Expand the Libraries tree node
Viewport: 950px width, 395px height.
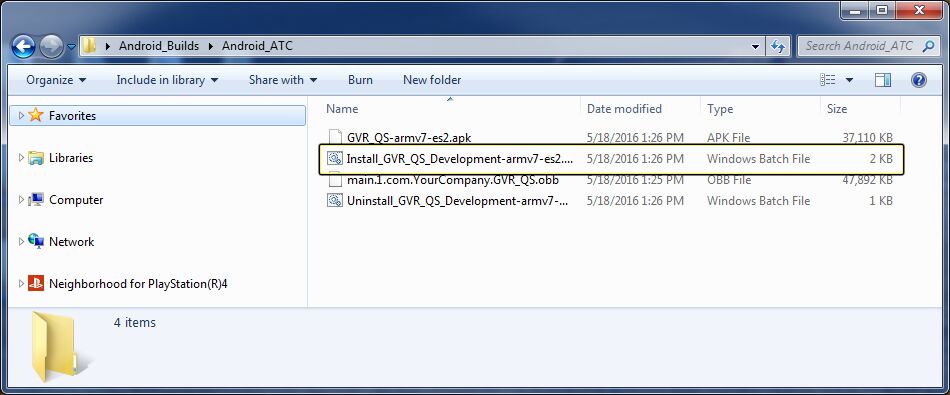(21, 158)
